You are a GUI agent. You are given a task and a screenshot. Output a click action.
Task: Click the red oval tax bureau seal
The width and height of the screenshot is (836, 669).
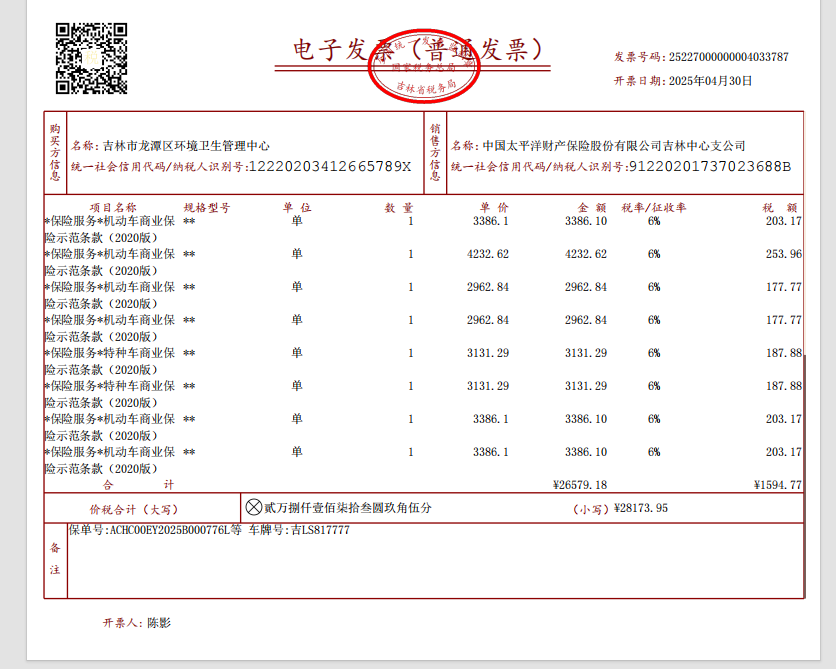coord(424,66)
